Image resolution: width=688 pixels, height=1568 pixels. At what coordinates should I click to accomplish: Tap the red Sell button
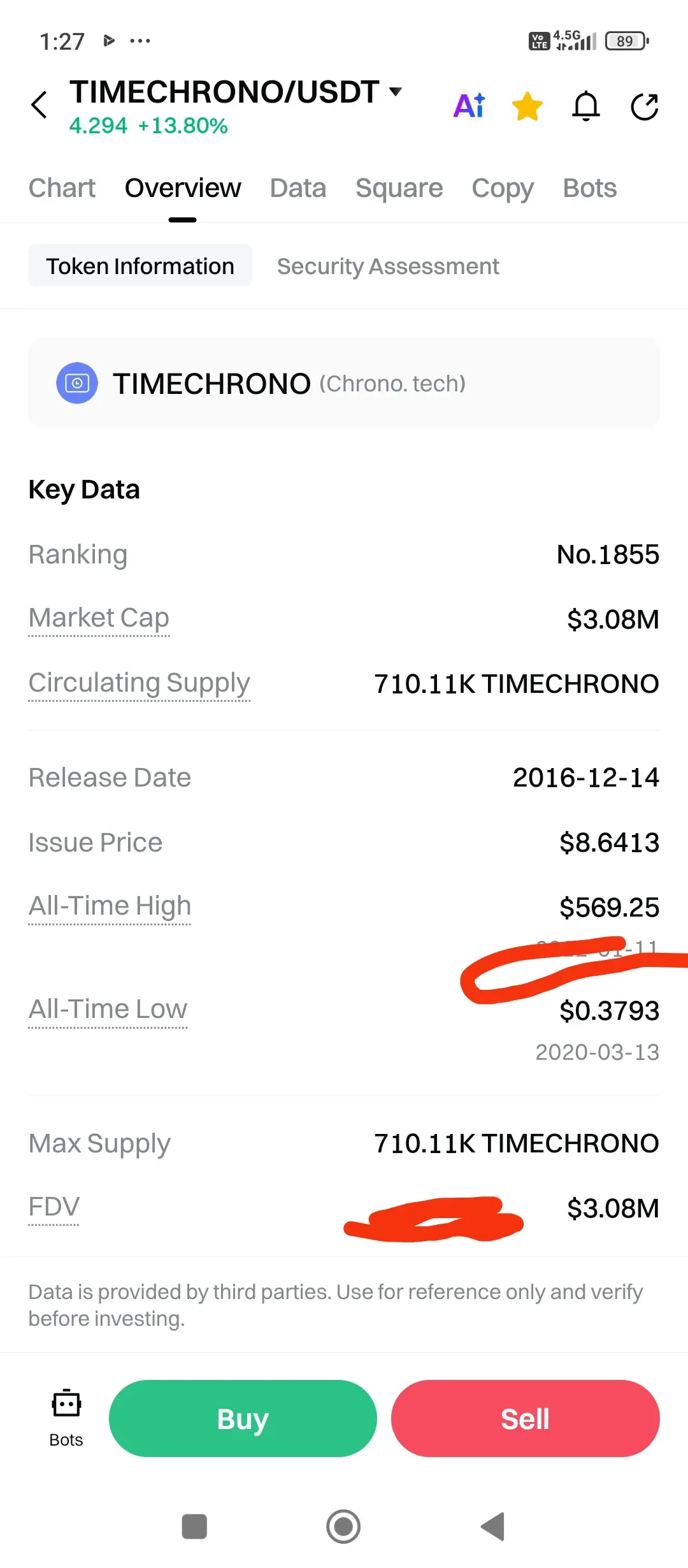(x=525, y=1419)
